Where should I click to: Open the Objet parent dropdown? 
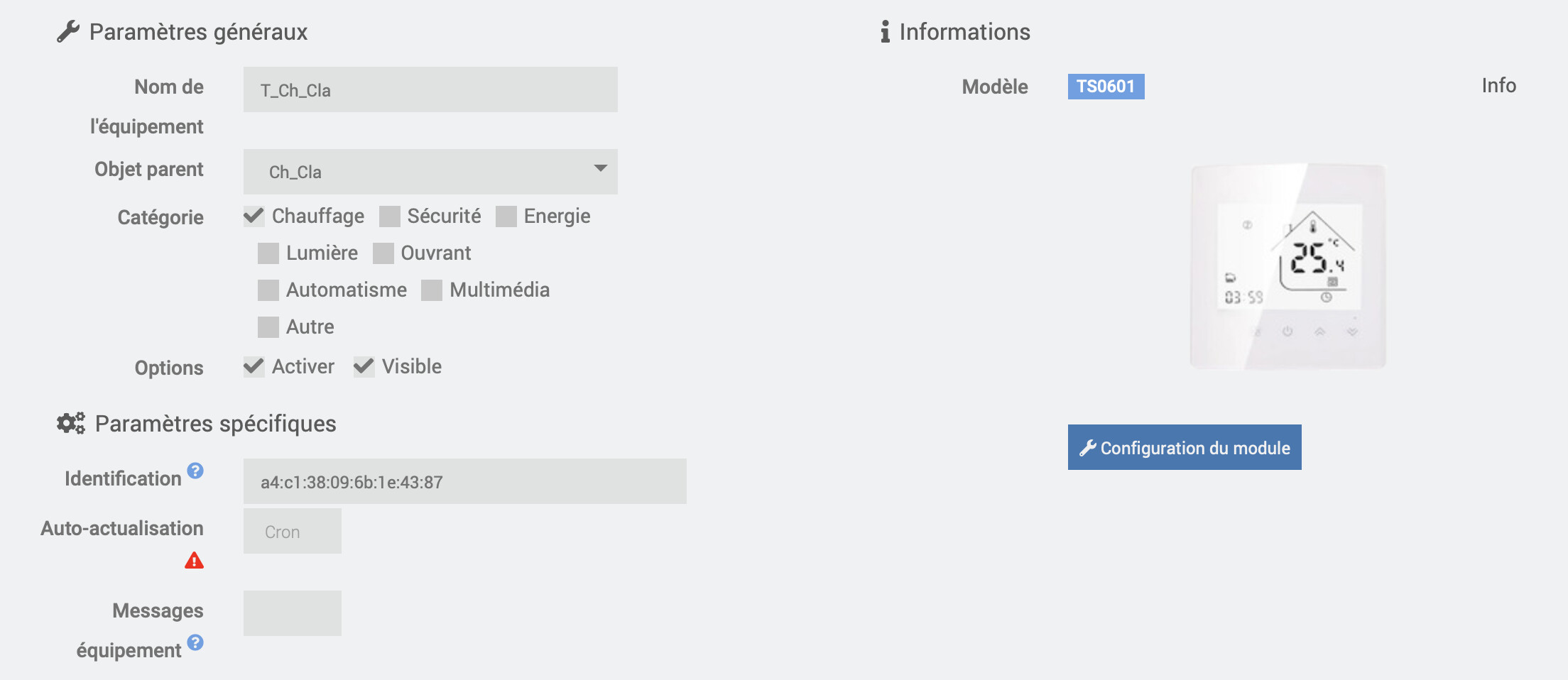point(430,172)
